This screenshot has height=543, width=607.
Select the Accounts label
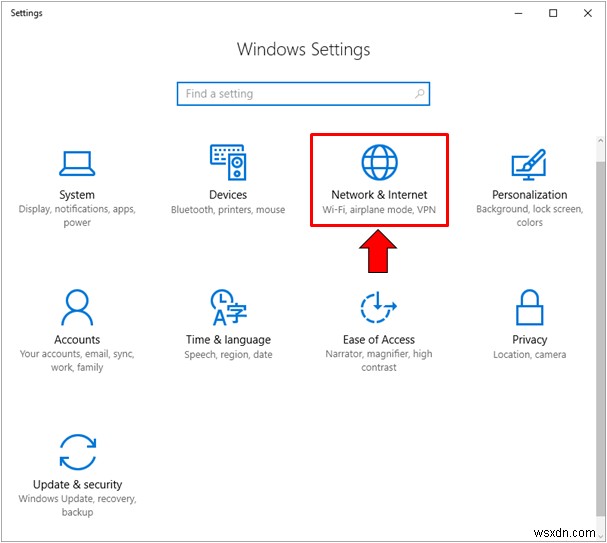tap(77, 340)
